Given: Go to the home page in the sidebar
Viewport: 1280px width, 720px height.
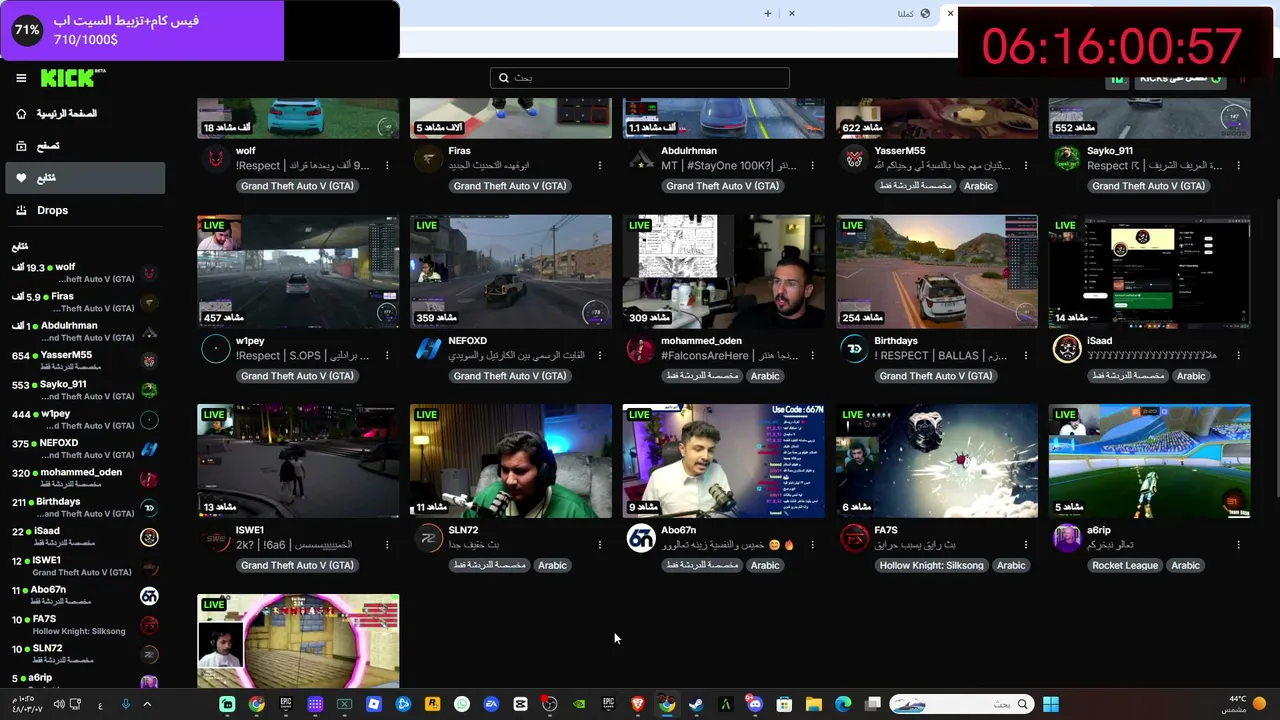Looking at the screenshot, I should pyautogui.click(x=85, y=114).
